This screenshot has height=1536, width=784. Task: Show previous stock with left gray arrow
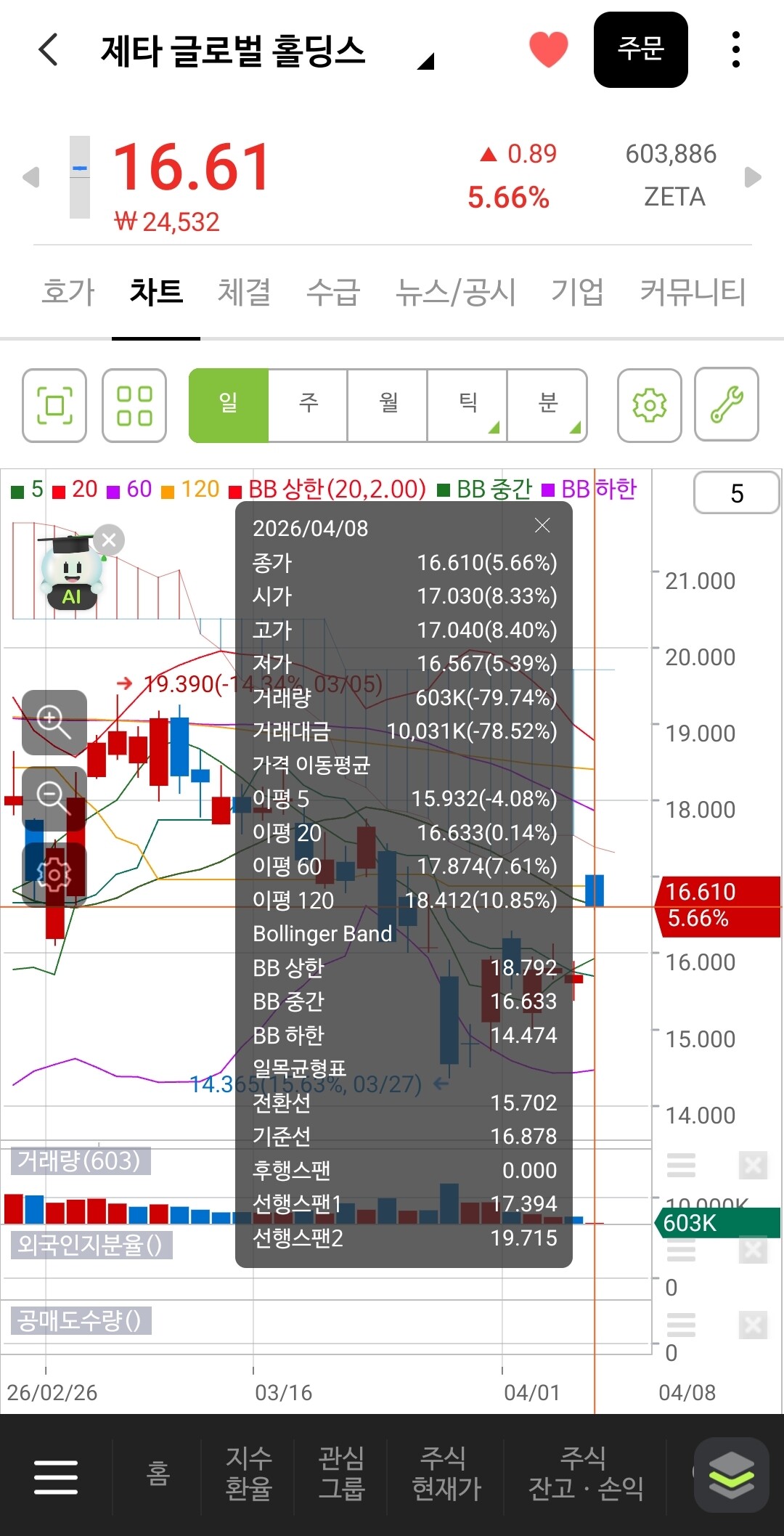pyautogui.click(x=30, y=177)
